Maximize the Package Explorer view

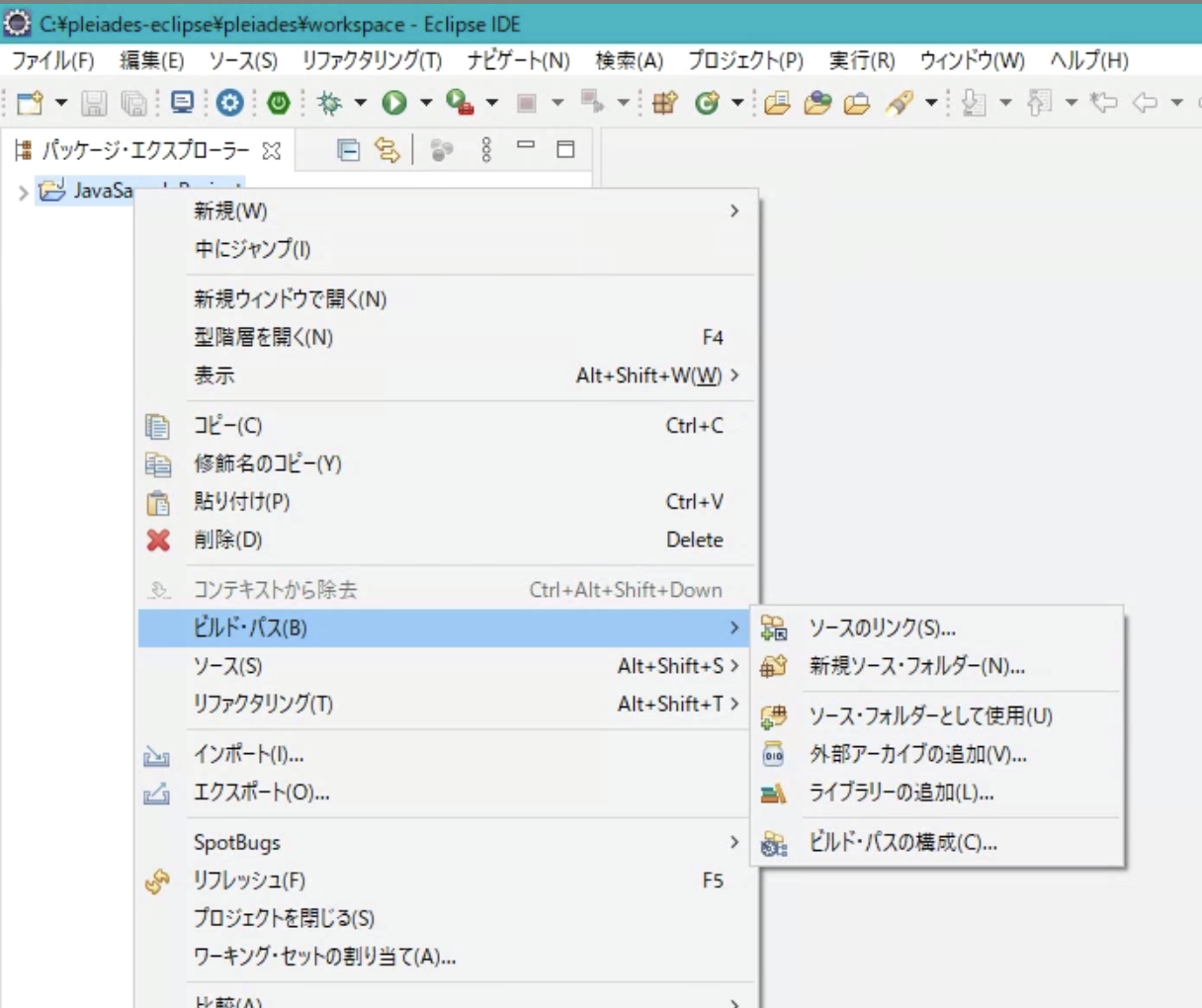565,149
